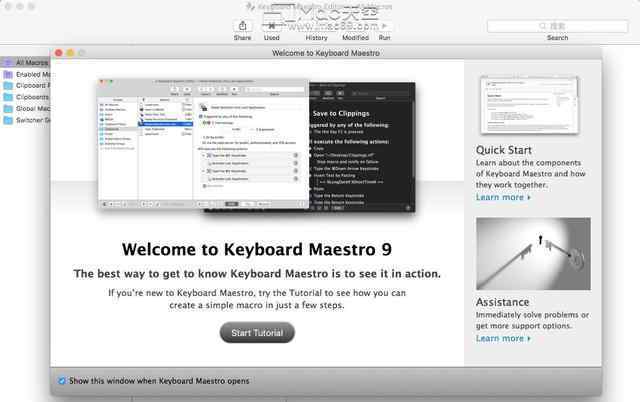Click the Assistance keys image
This screenshot has width=640, height=402.
coord(533,253)
